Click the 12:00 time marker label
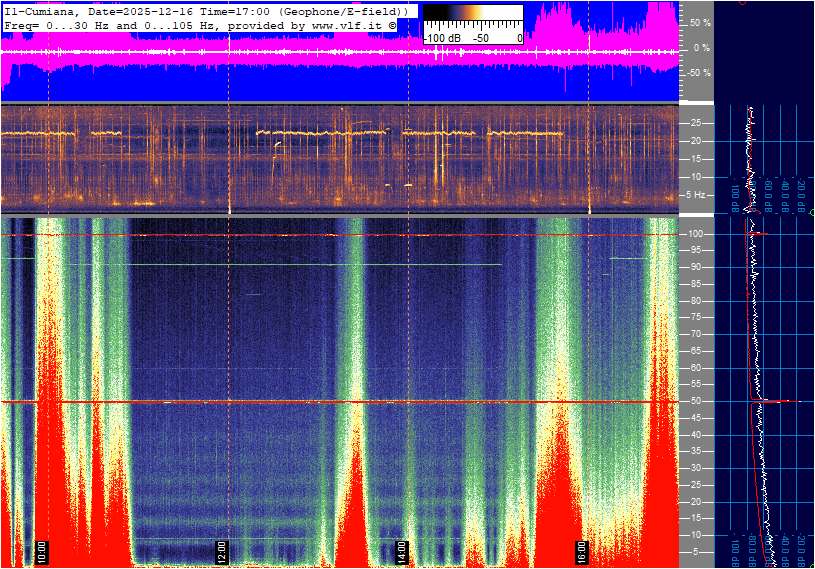 pyautogui.click(x=222, y=551)
